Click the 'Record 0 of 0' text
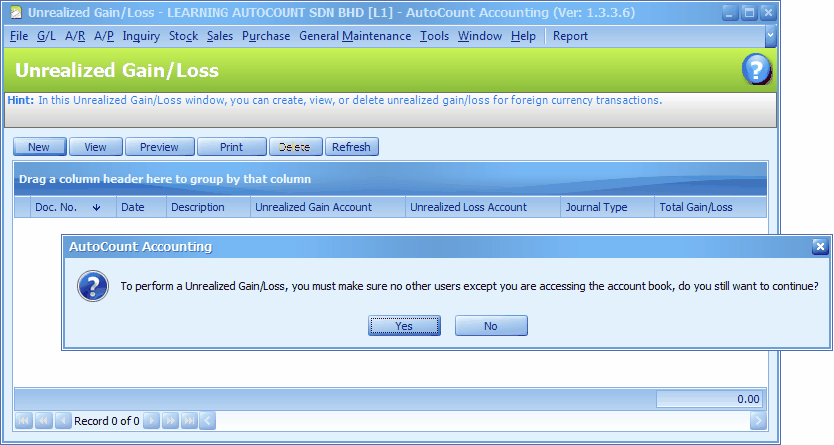 [x=107, y=421]
